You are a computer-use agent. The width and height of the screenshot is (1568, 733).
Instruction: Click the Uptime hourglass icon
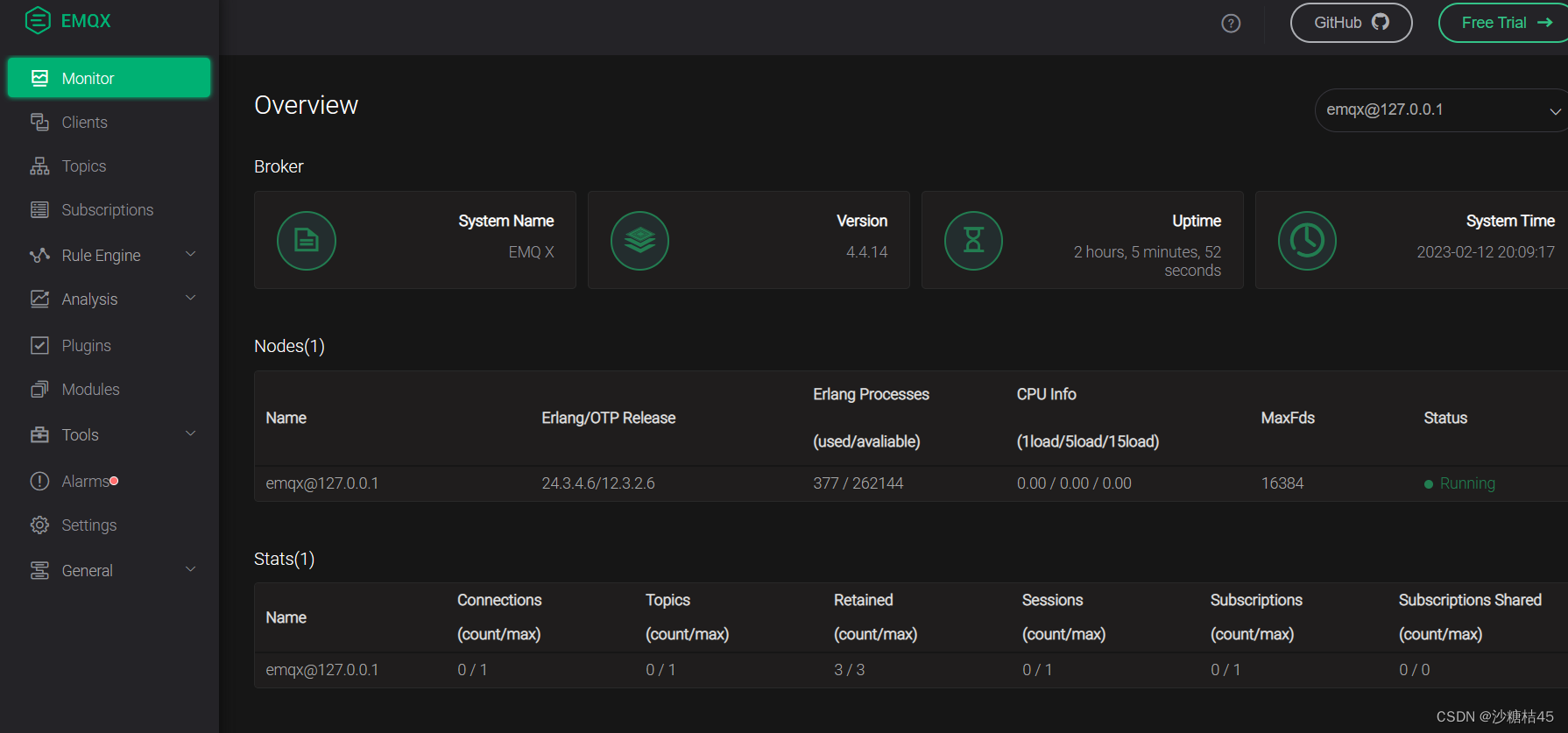coord(974,241)
